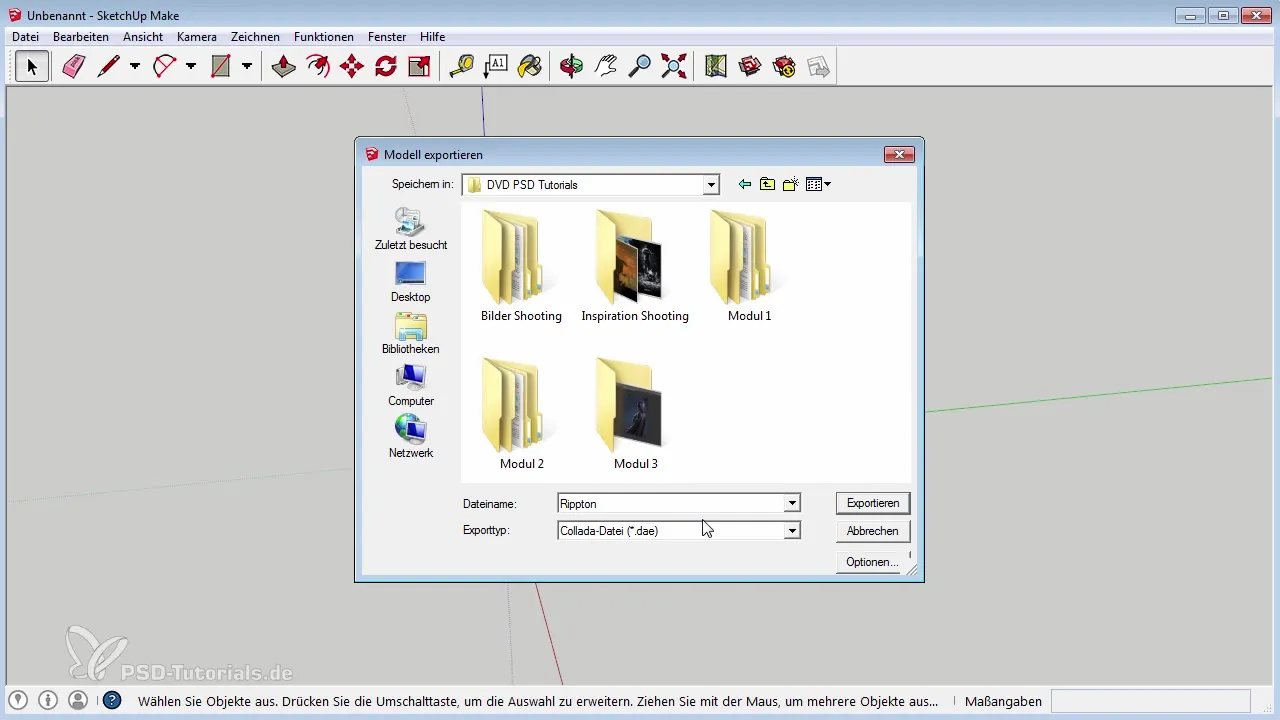Image resolution: width=1280 pixels, height=720 pixels.
Task: Expand the Speichern in folder dropdown
Action: [x=711, y=185]
